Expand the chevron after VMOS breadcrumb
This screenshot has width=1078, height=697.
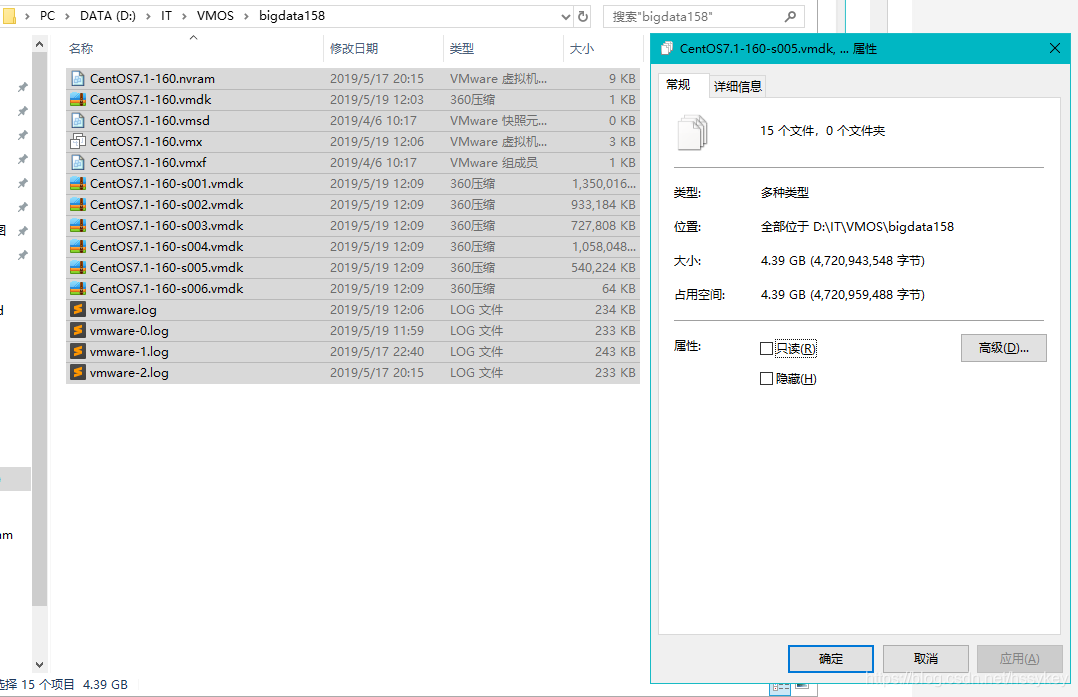pyautogui.click(x=246, y=16)
